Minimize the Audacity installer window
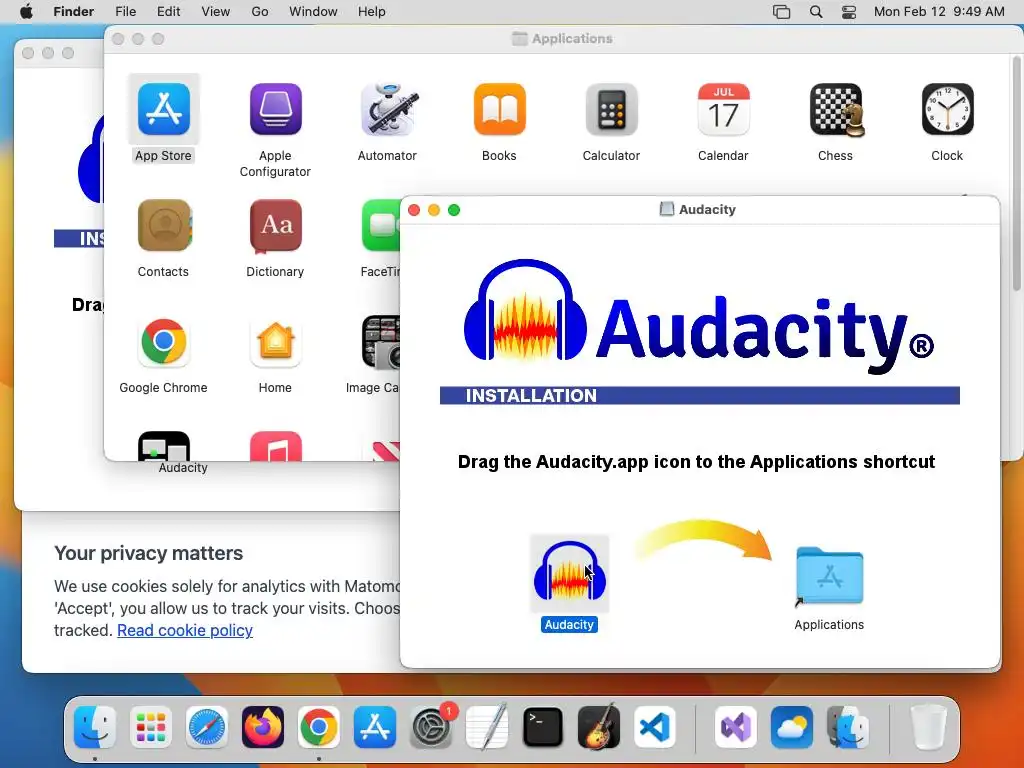Viewport: 1024px width, 768px height. [x=434, y=210]
